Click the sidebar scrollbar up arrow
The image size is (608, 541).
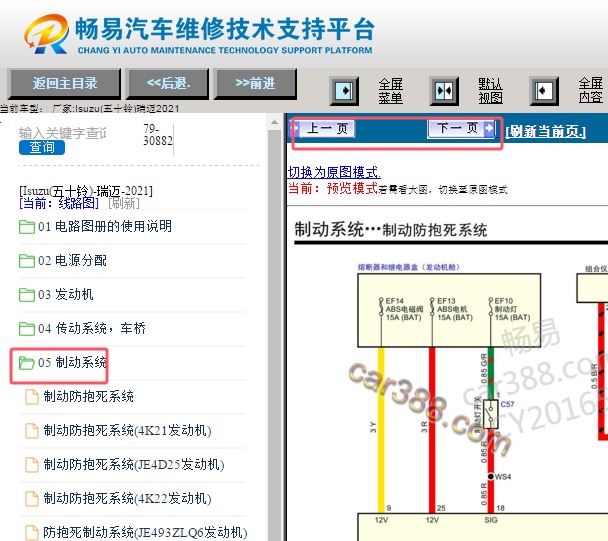coord(275,123)
